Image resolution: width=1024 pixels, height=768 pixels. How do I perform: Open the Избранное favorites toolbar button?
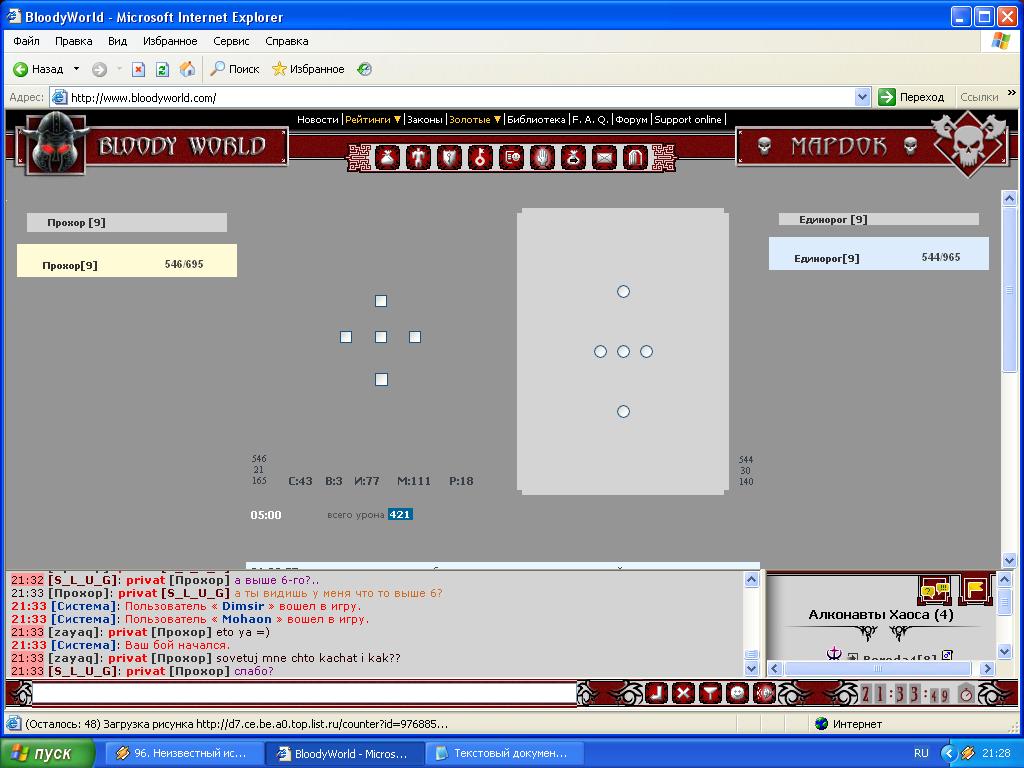coord(308,69)
